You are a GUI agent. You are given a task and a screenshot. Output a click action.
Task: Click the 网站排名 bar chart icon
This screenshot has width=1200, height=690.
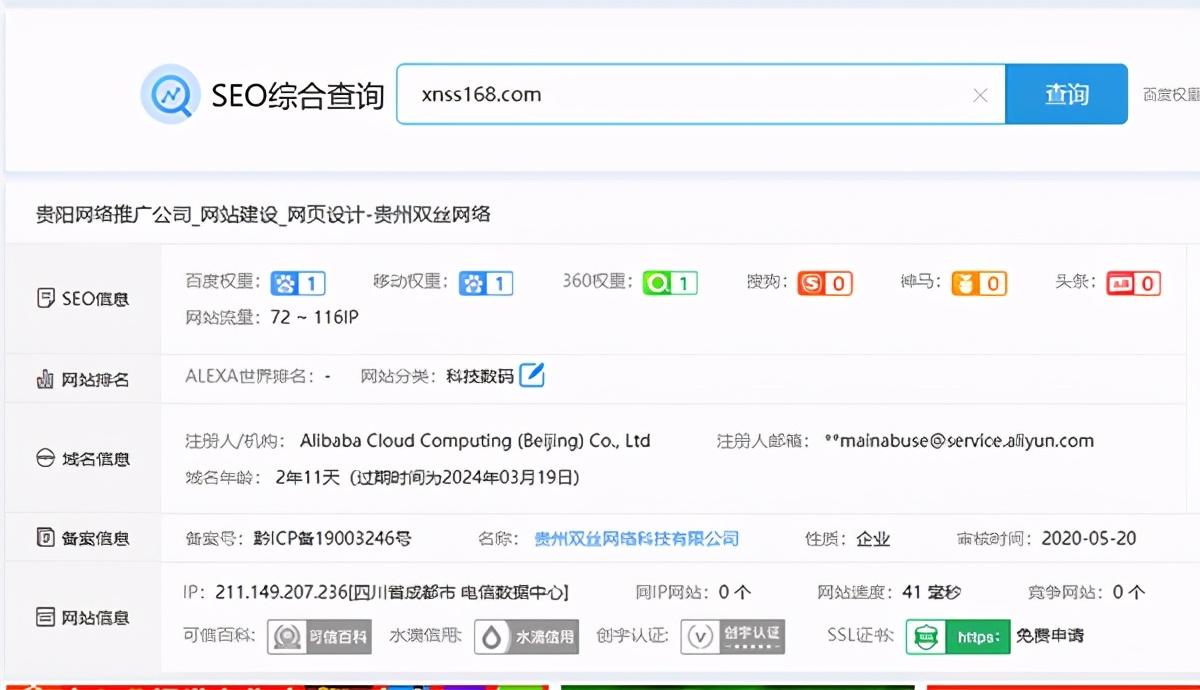(45, 379)
